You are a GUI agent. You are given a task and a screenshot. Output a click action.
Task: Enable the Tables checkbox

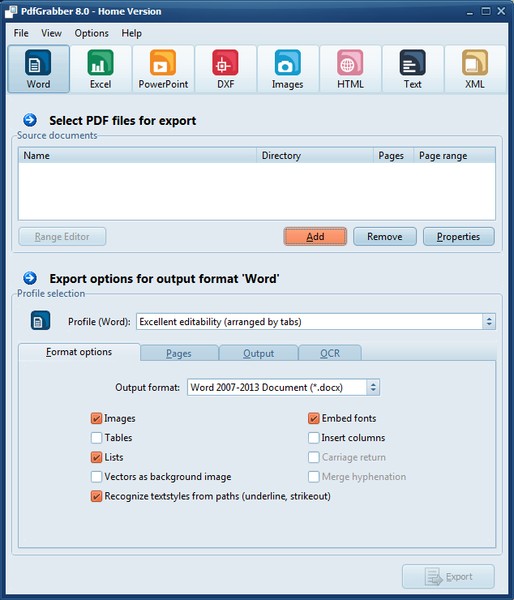(x=96, y=438)
